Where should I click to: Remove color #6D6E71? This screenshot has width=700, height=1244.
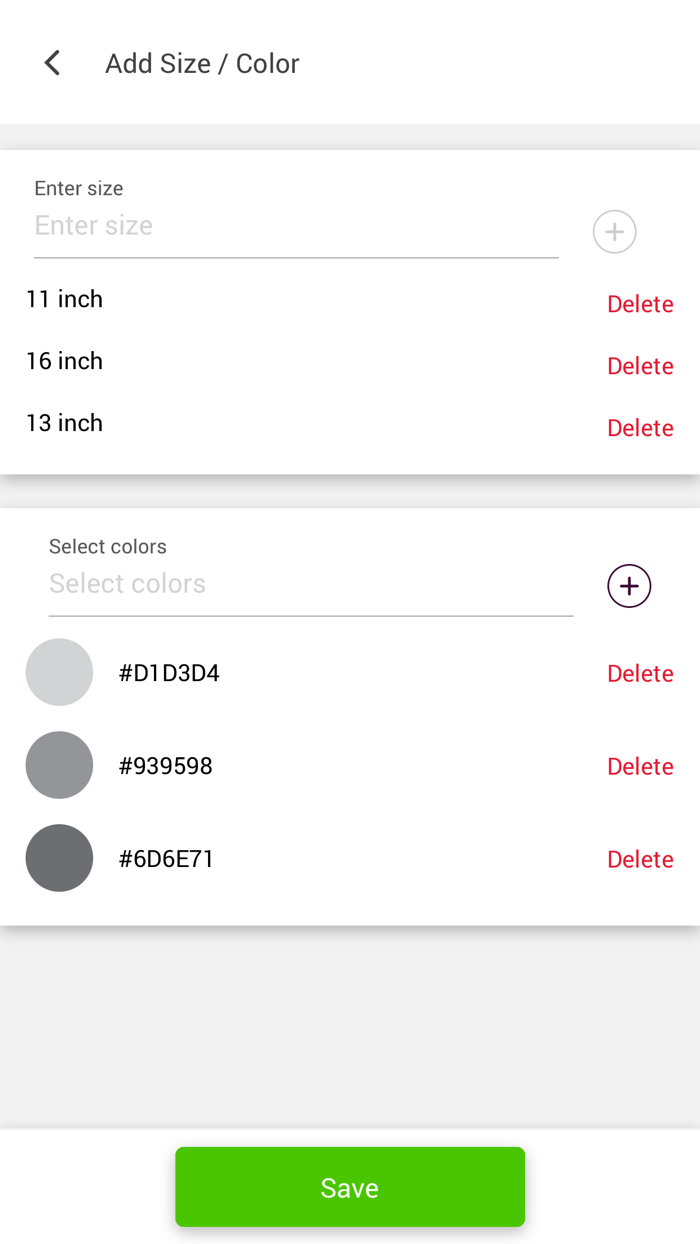(640, 859)
